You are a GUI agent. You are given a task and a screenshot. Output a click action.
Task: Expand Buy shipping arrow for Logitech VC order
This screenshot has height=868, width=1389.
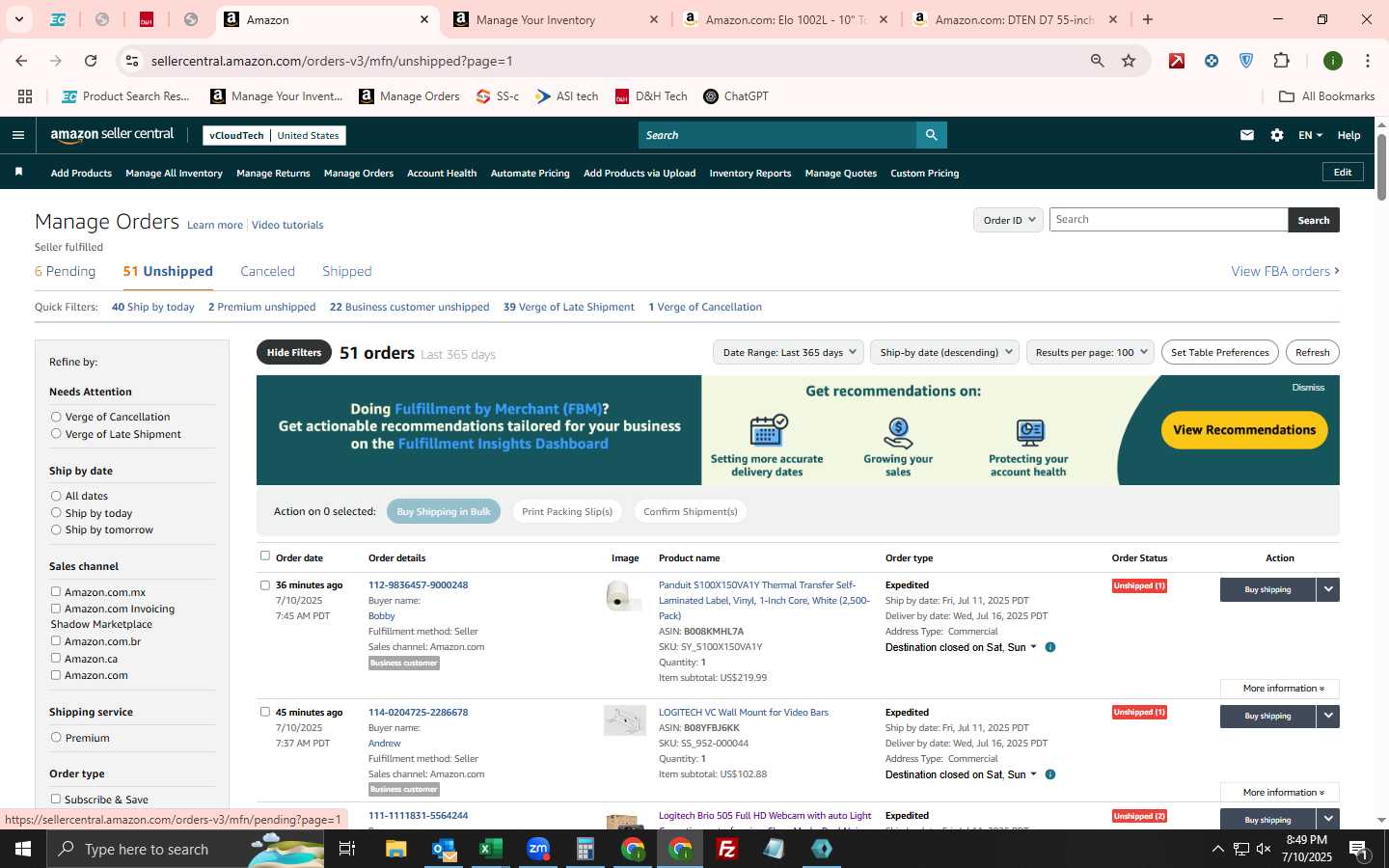click(1328, 716)
